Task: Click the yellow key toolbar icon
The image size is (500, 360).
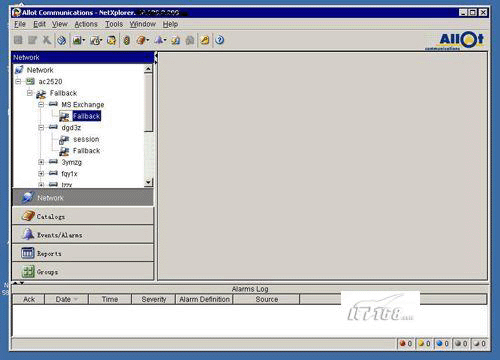Action: tap(205, 40)
